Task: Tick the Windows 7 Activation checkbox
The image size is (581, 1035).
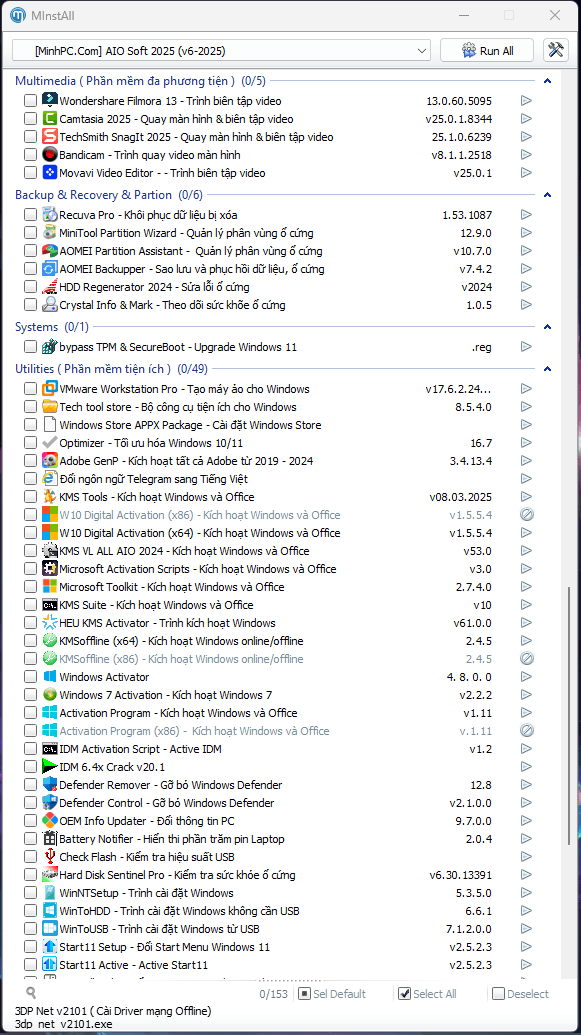Action: [30, 694]
